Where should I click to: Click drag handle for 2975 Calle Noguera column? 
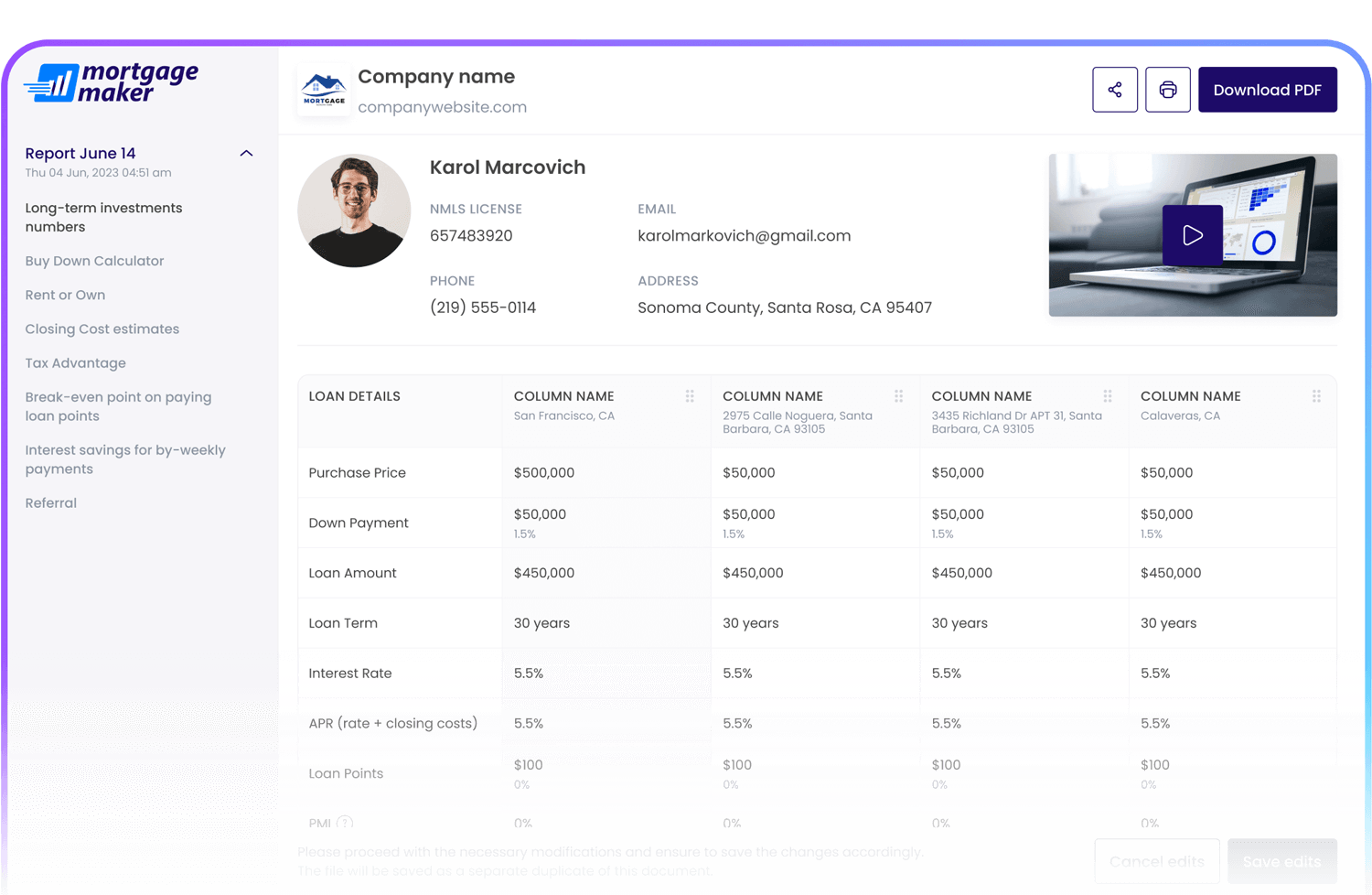pos(898,396)
